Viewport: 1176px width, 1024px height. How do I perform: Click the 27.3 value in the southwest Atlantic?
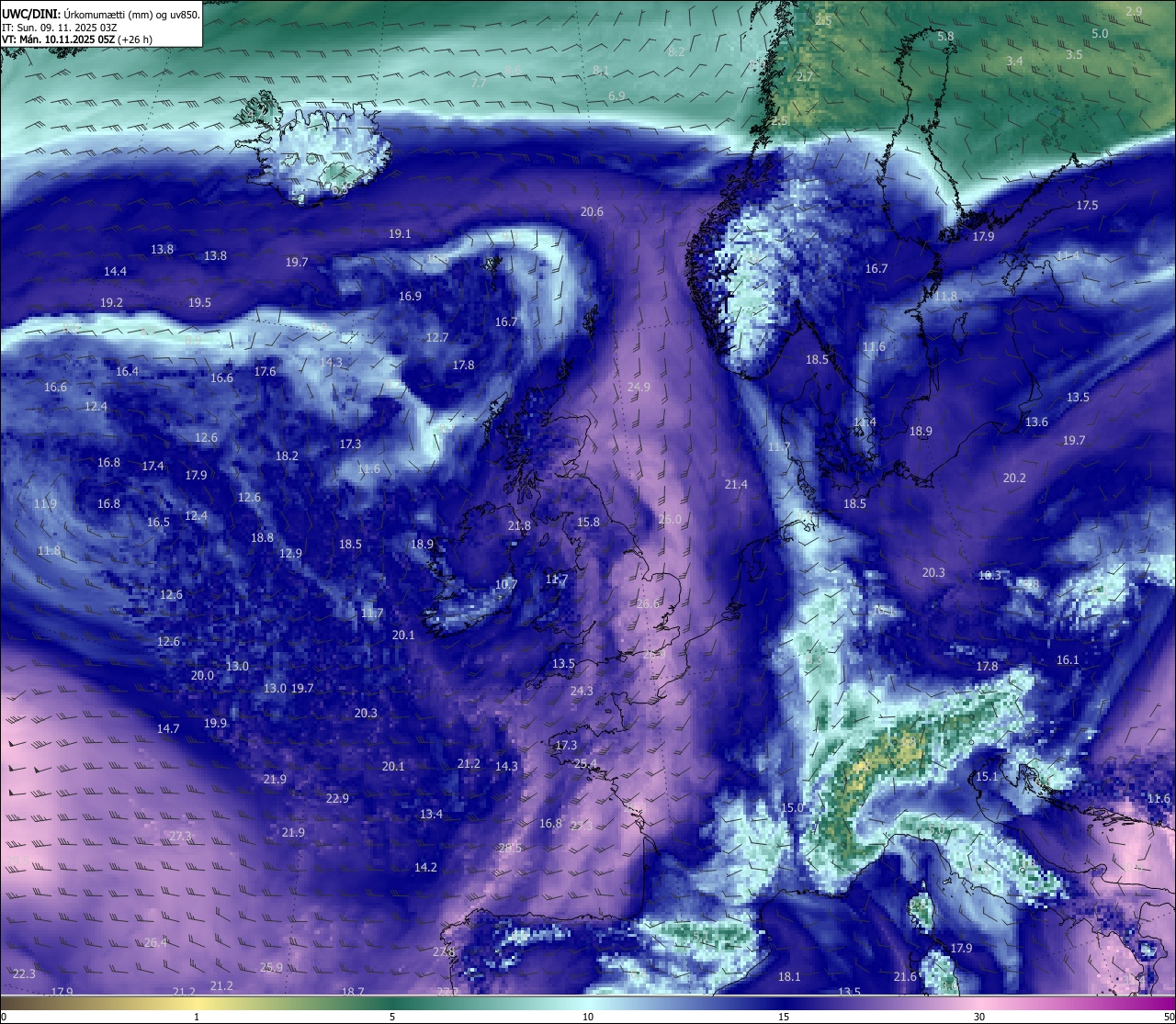pyautogui.click(x=181, y=836)
